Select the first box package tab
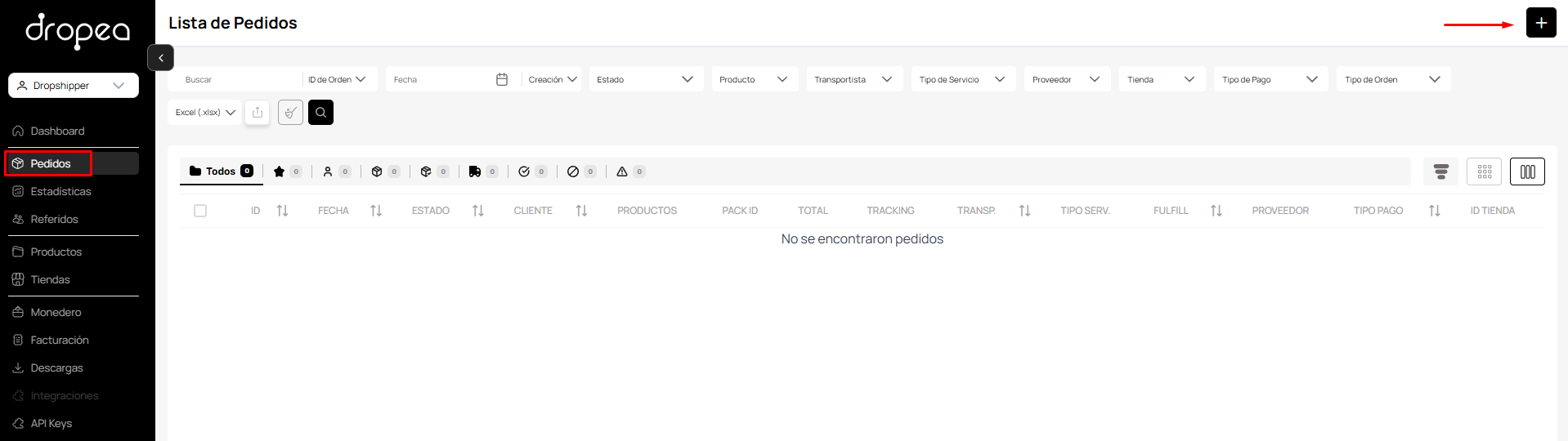Image resolution: width=1568 pixels, height=441 pixels. (385, 171)
